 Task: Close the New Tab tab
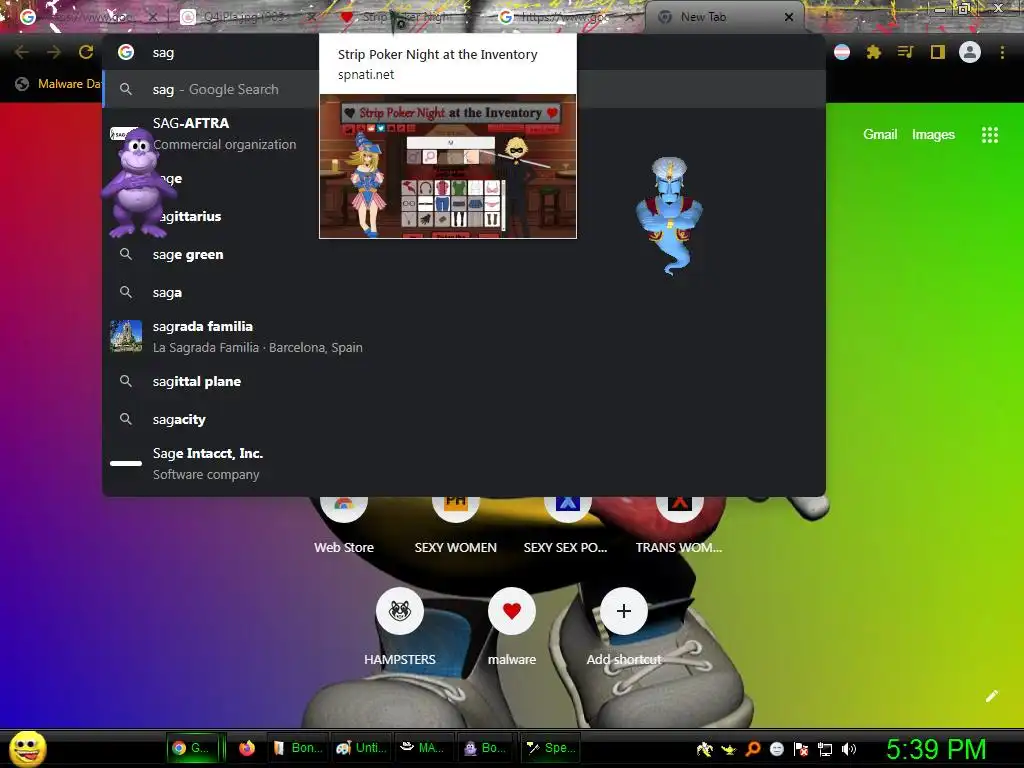point(789,17)
